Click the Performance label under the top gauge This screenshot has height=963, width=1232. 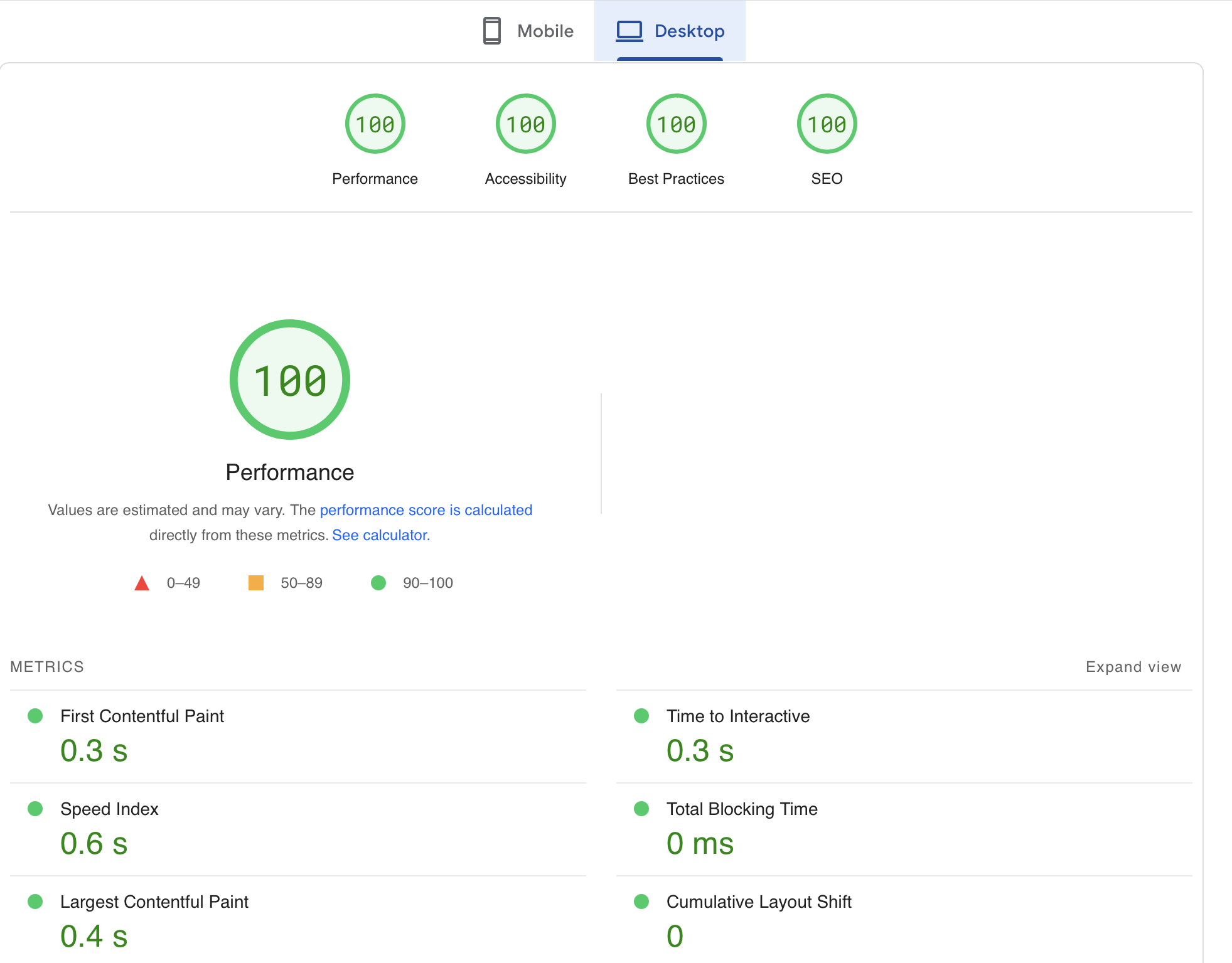coord(375,179)
